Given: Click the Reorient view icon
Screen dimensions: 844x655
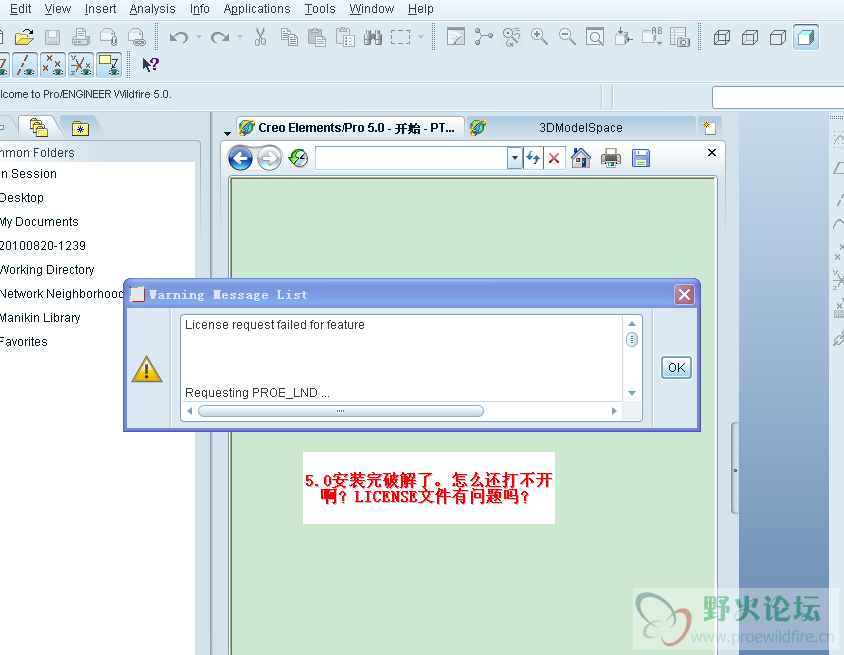Looking at the screenshot, I should [x=623, y=37].
